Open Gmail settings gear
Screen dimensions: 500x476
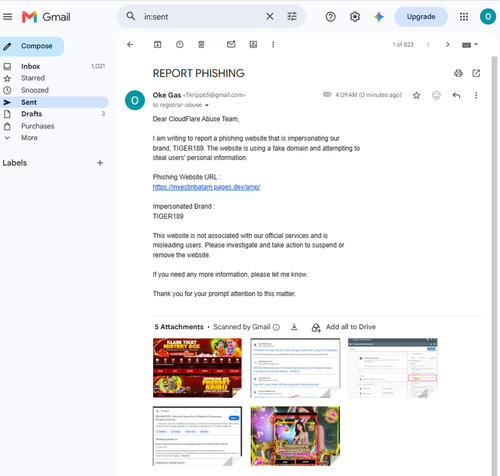(x=355, y=17)
